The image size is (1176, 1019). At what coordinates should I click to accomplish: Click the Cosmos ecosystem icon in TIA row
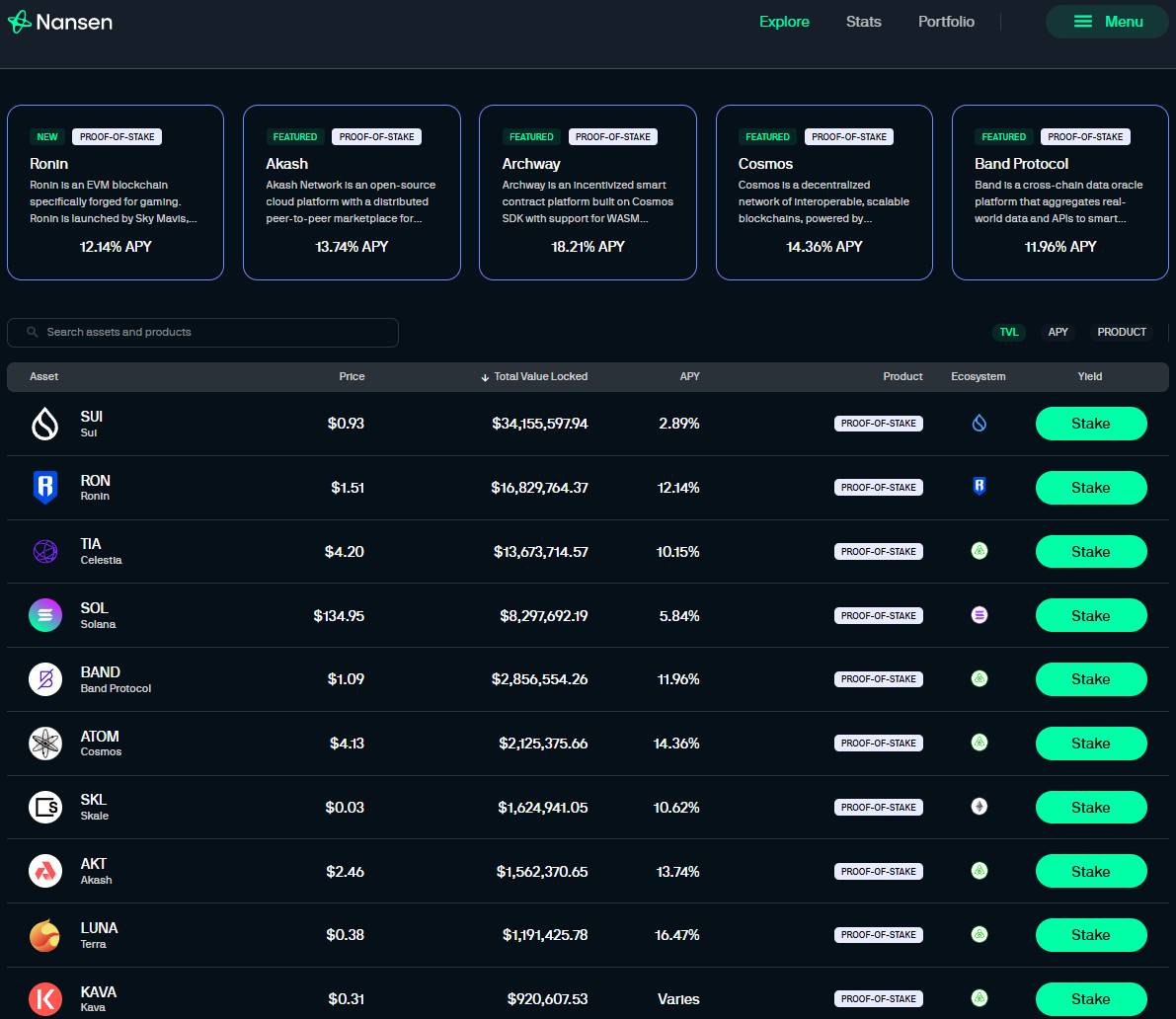(x=979, y=551)
